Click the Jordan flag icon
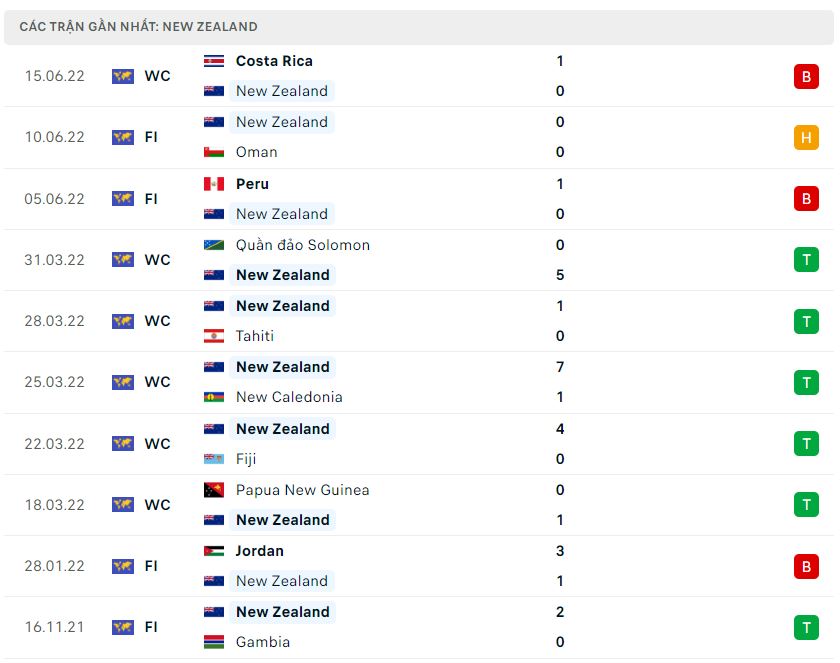Viewport: 840px width, 663px height. click(213, 551)
